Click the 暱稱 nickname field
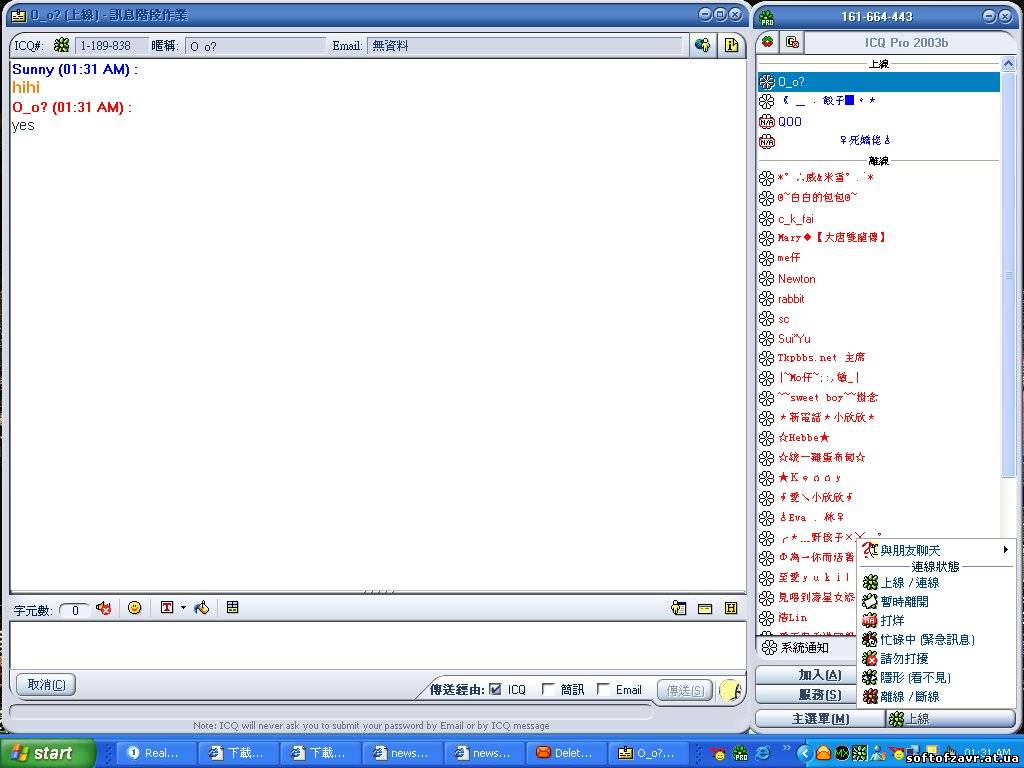Image resolution: width=1024 pixels, height=768 pixels. (x=255, y=46)
